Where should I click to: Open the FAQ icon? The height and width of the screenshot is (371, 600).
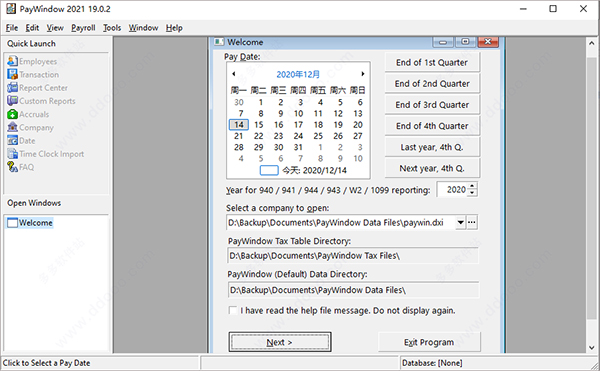point(13,167)
